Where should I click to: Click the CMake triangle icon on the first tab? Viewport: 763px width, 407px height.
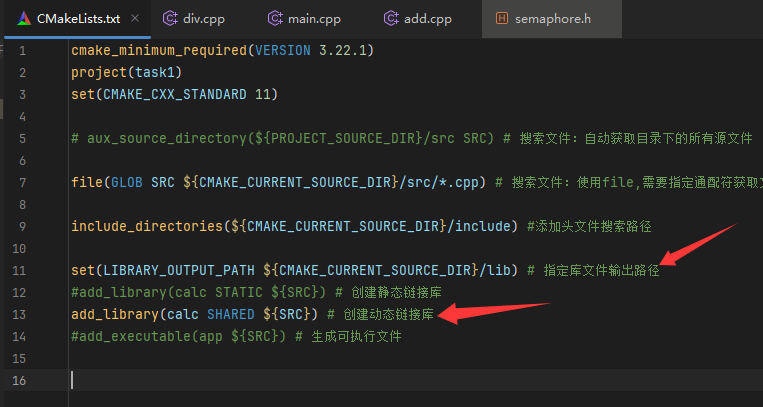21,18
